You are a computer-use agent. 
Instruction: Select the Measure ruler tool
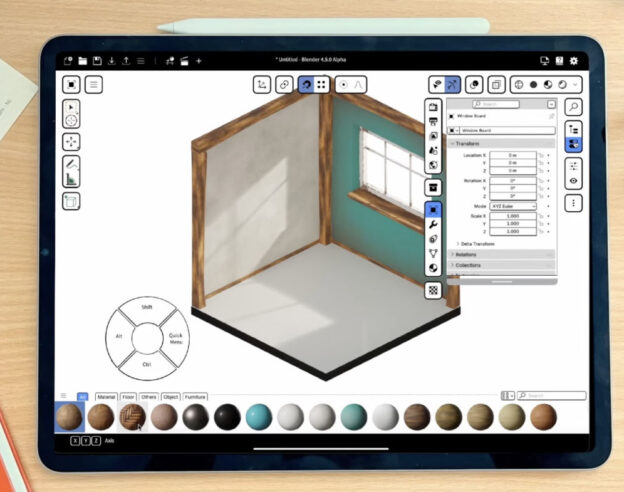point(71,179)
